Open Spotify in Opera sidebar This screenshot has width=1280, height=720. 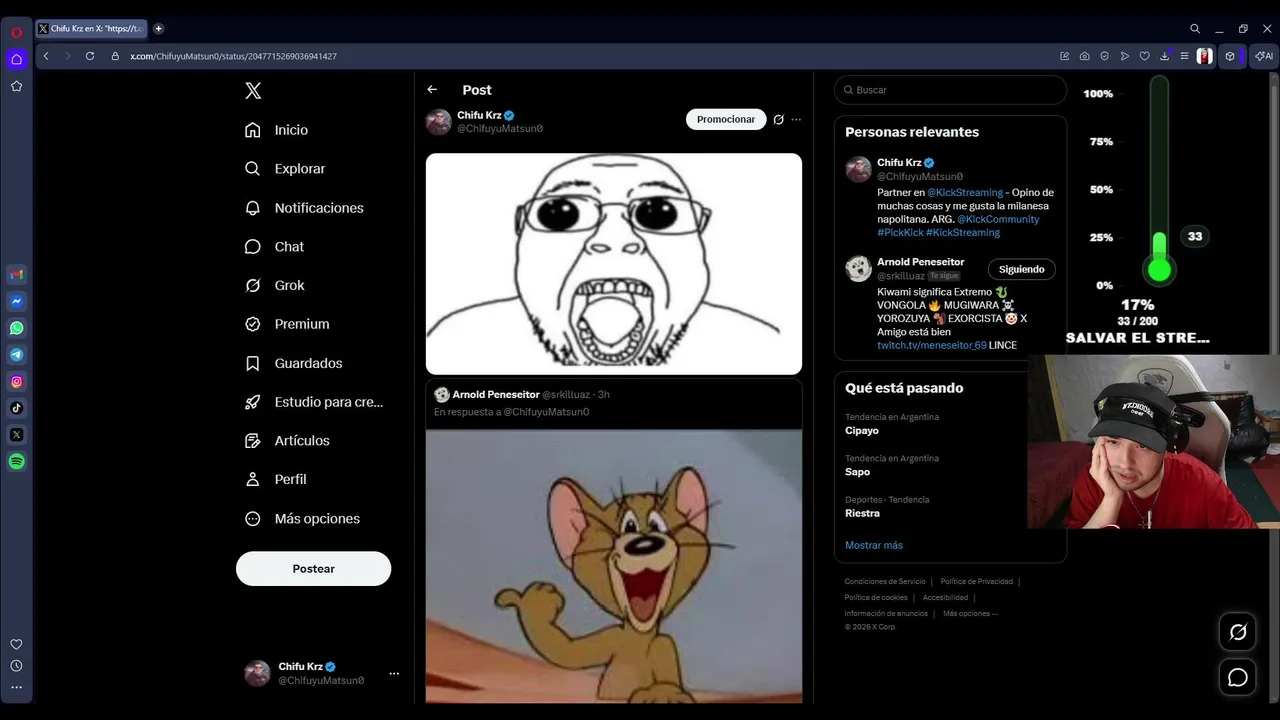click(x=17, y=461)
